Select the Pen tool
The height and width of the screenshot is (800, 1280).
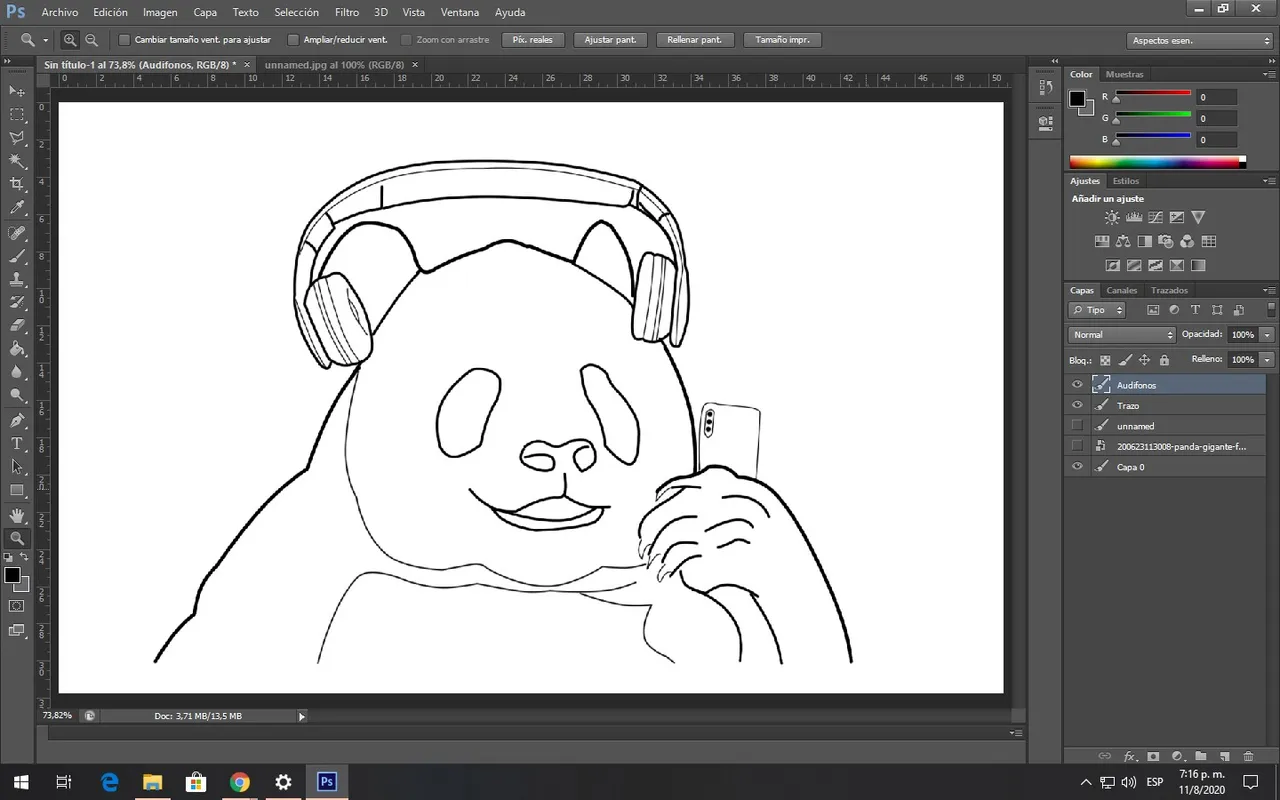point(17,420)
